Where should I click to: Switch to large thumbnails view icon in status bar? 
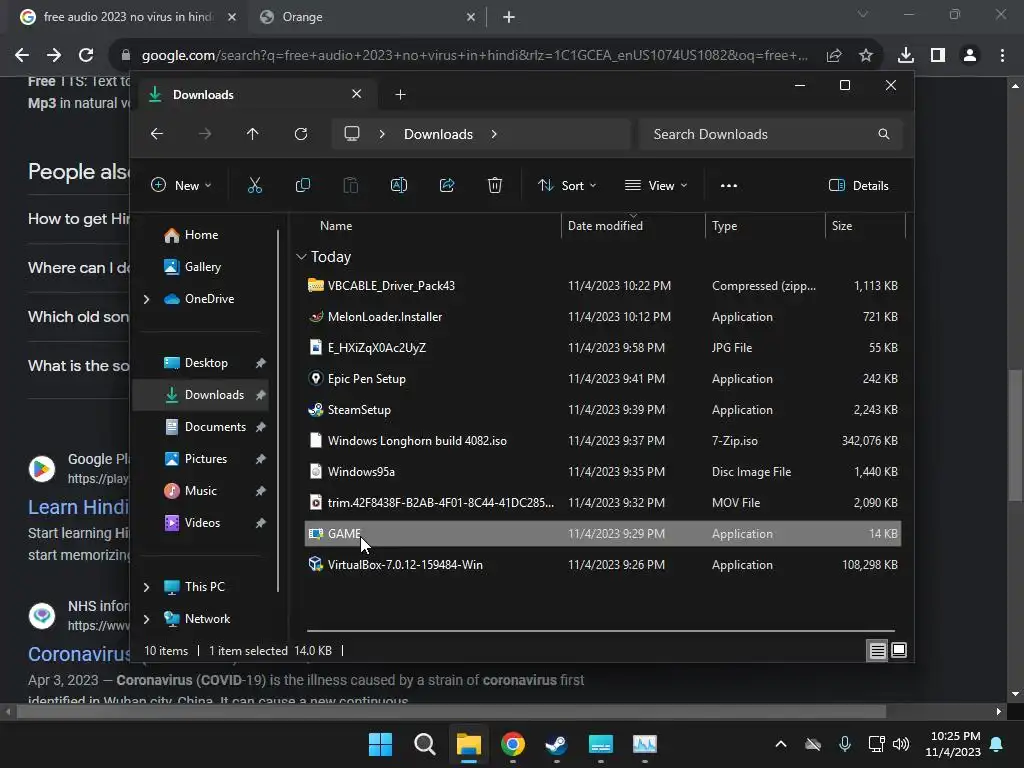[899, 650]
